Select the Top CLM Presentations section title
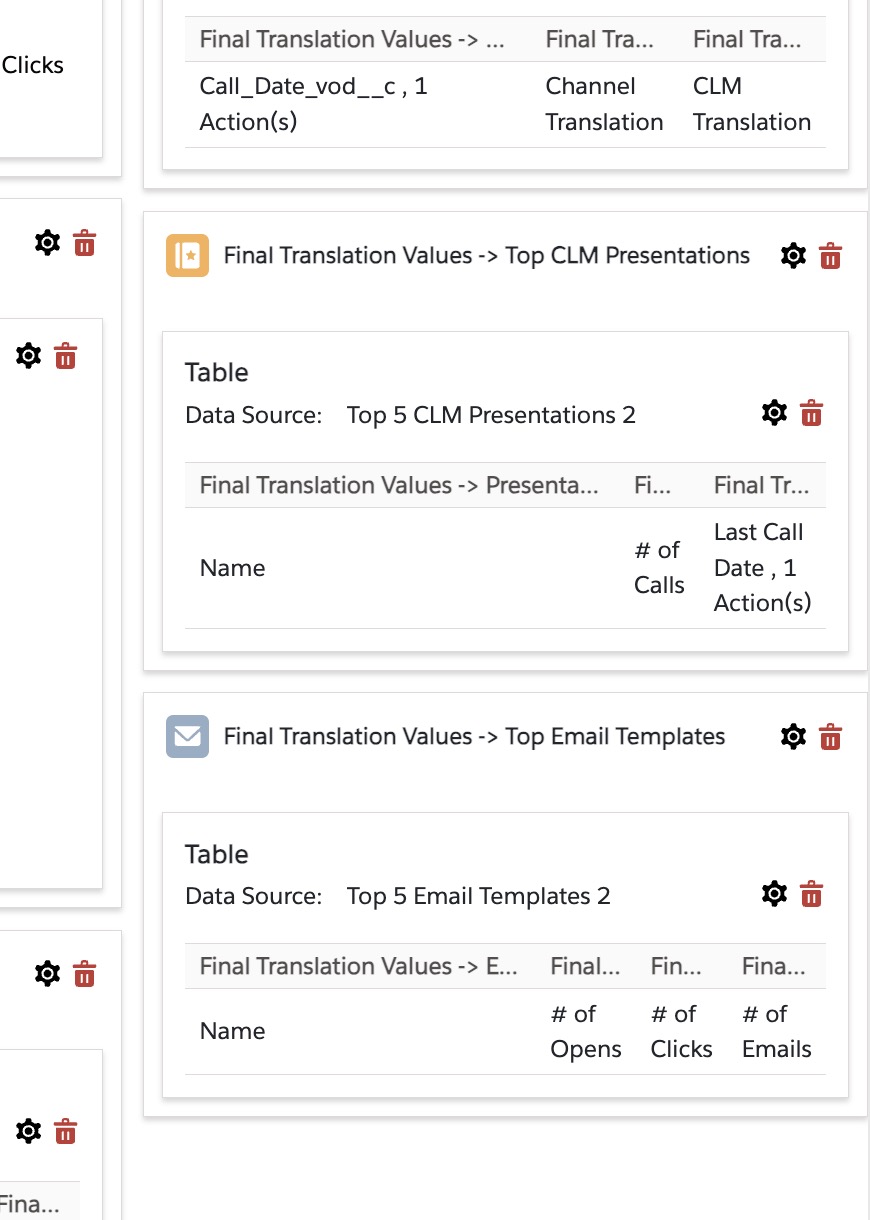The width and height of the screenshot is (870, 1220). [x=486, y=256]
